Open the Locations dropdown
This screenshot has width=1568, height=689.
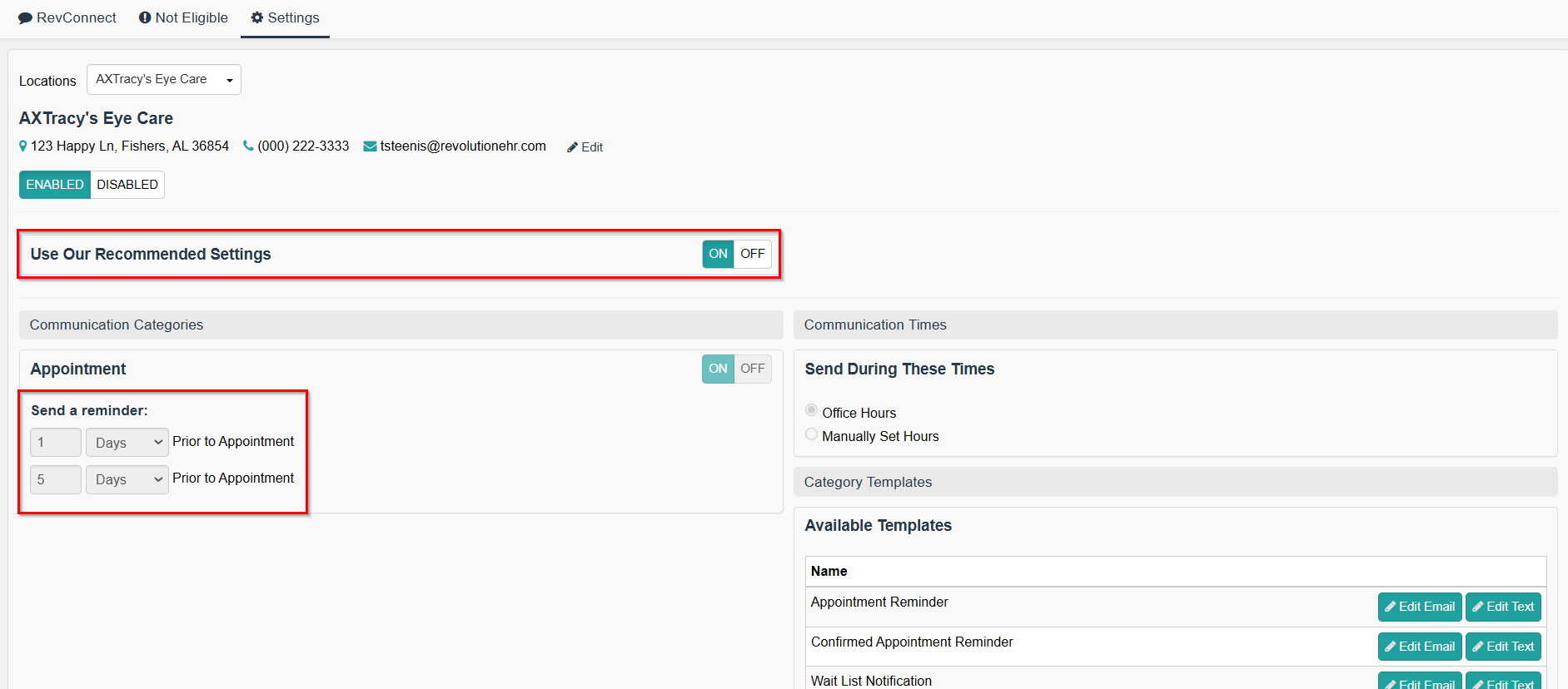click(163, 80)
